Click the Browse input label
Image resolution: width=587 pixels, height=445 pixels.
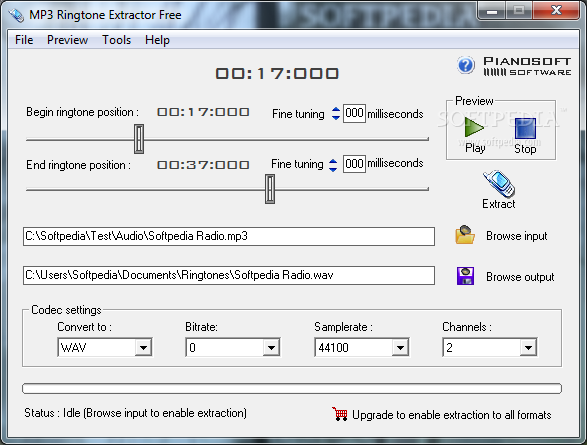[x=517, y=236]
